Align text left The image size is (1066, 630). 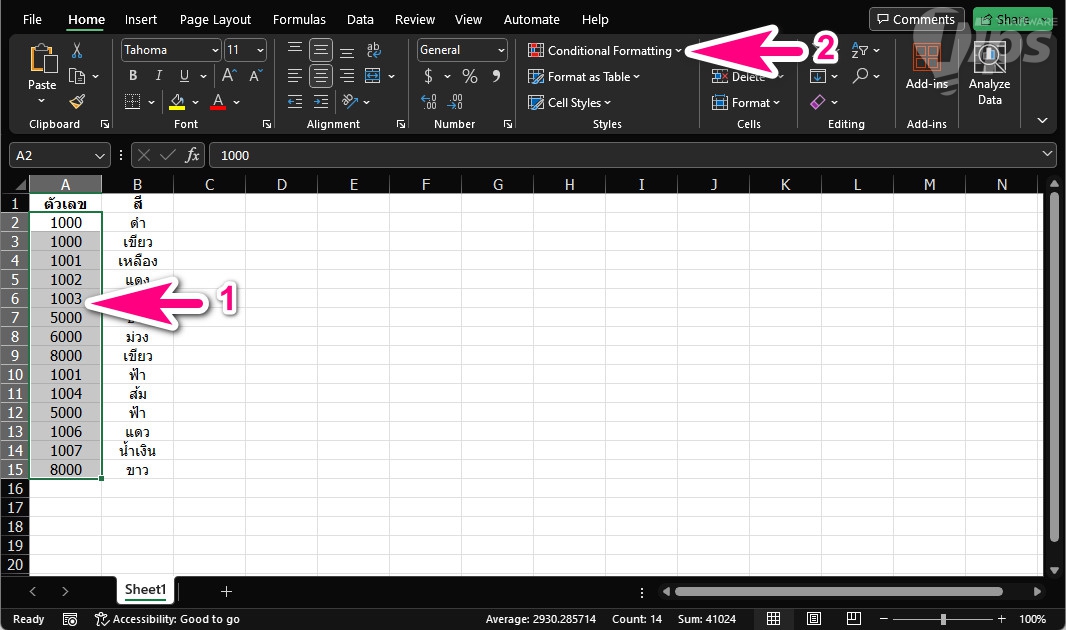coord(294,75)
